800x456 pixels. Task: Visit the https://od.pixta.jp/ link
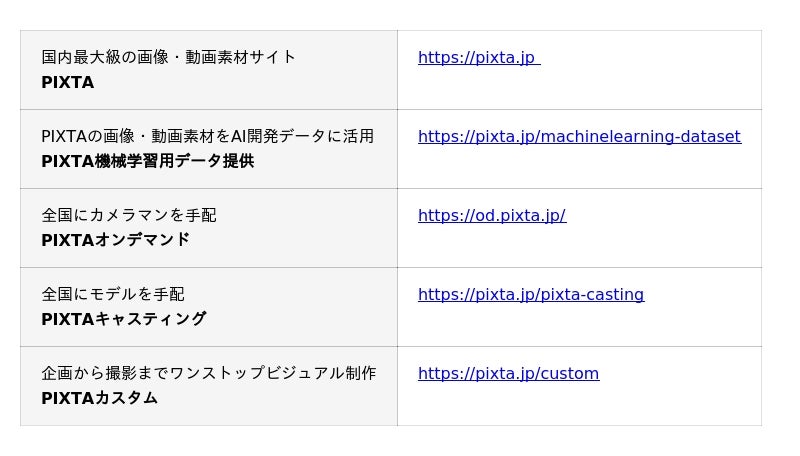pos(491,215)
